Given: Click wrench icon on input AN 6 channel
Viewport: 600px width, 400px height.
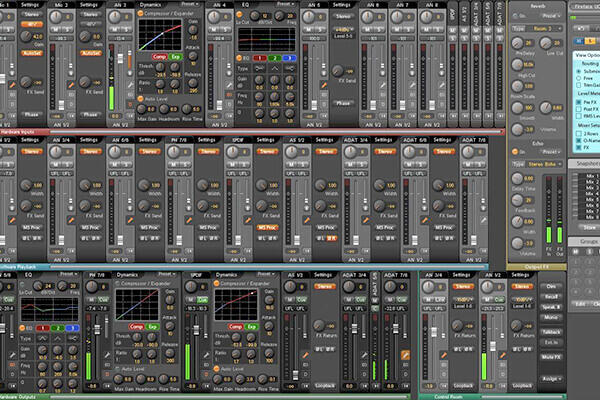Looking at the screenshot, I should (383, 85).
